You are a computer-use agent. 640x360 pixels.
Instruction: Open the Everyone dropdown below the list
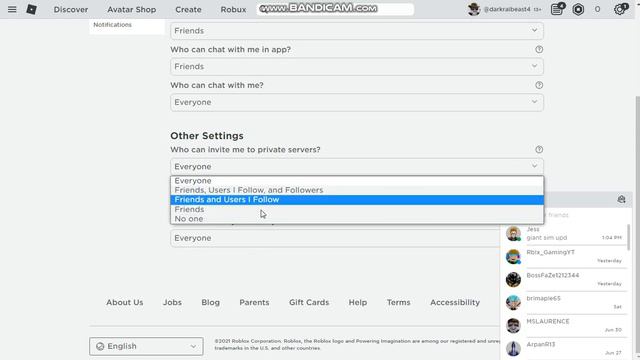click(x=336, y=238)
